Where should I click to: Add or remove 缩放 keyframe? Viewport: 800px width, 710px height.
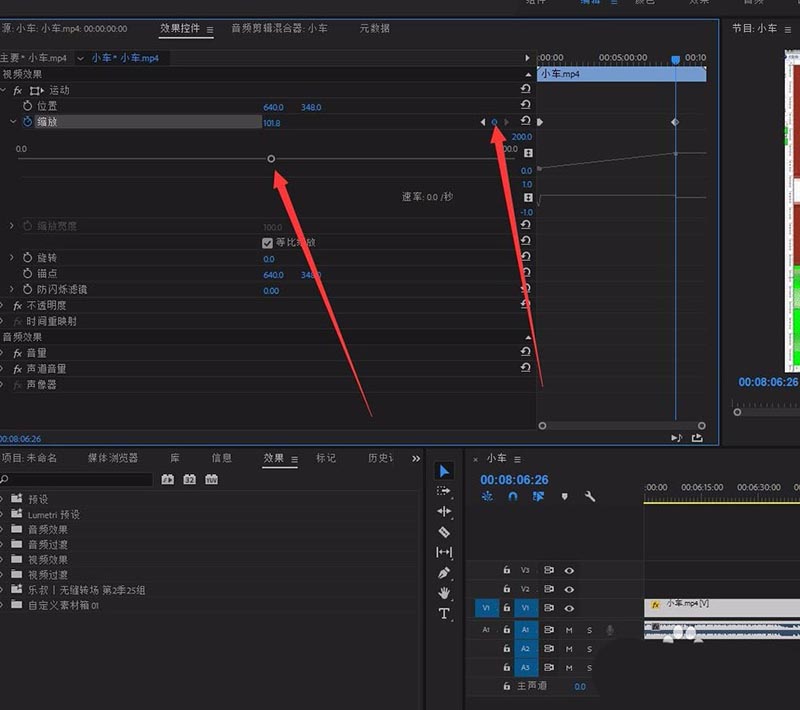coord(494,122)
